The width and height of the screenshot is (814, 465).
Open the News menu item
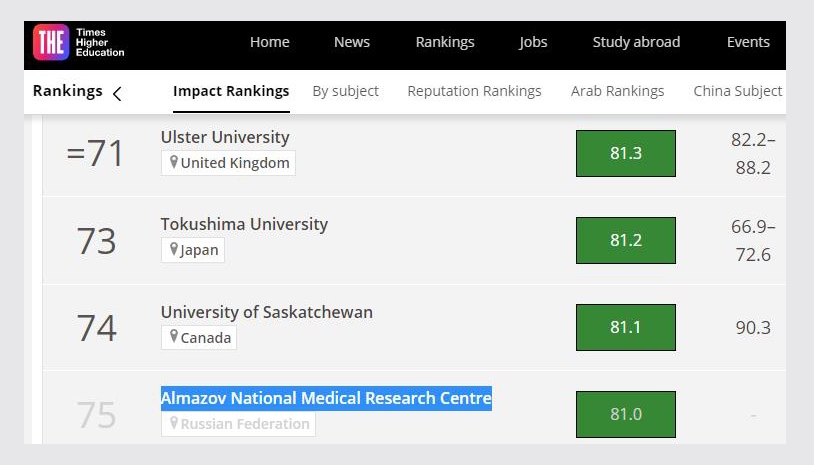click(352, 42)
